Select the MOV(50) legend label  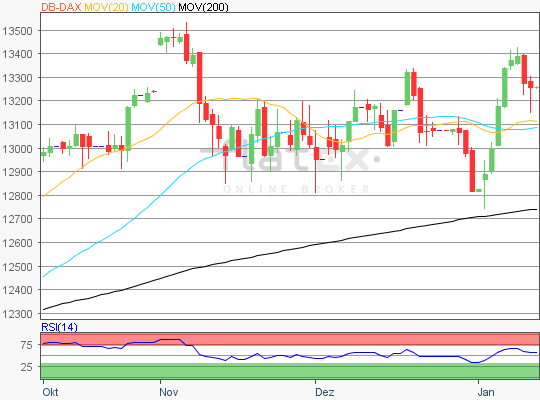(153, 7)
